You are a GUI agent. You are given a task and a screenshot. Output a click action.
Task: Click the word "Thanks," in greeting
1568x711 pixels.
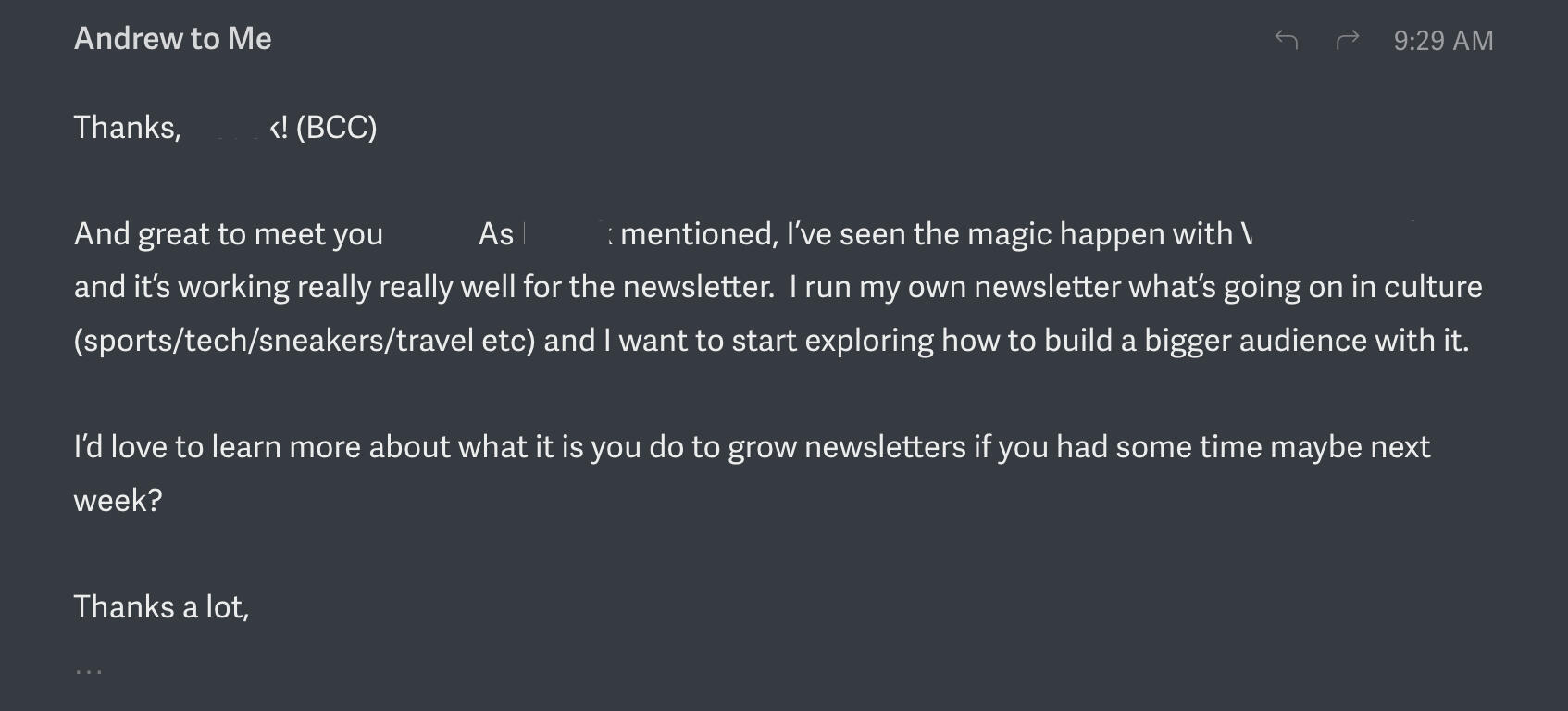[x=127, y=128]
